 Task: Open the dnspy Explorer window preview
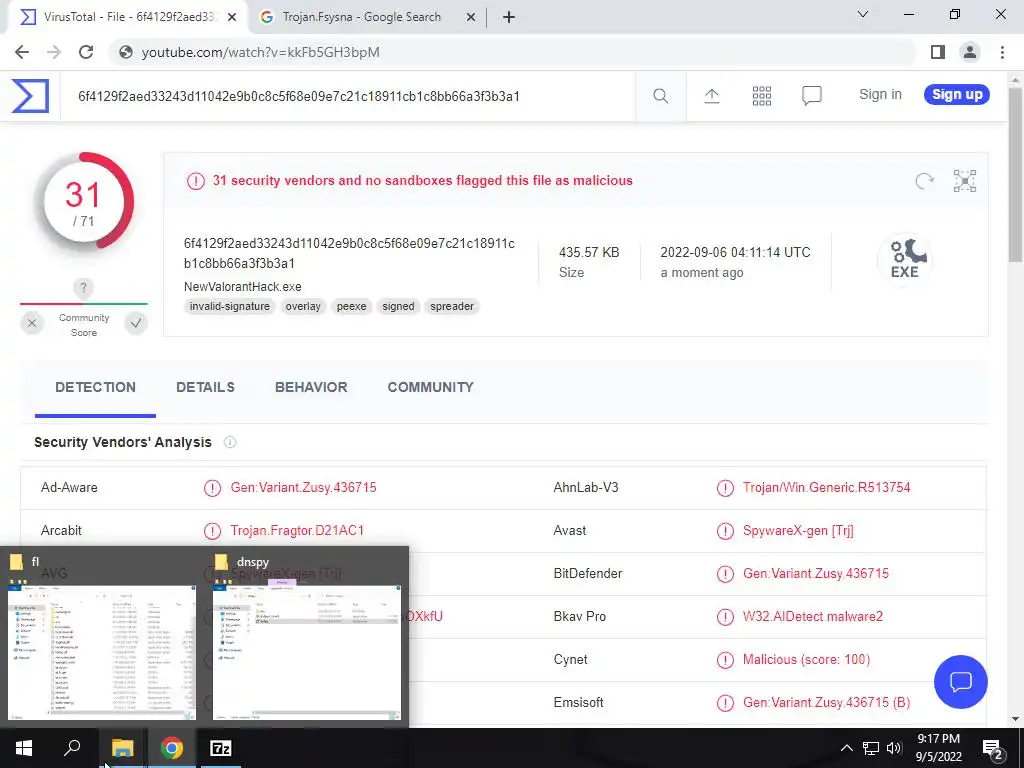point(307,637)
